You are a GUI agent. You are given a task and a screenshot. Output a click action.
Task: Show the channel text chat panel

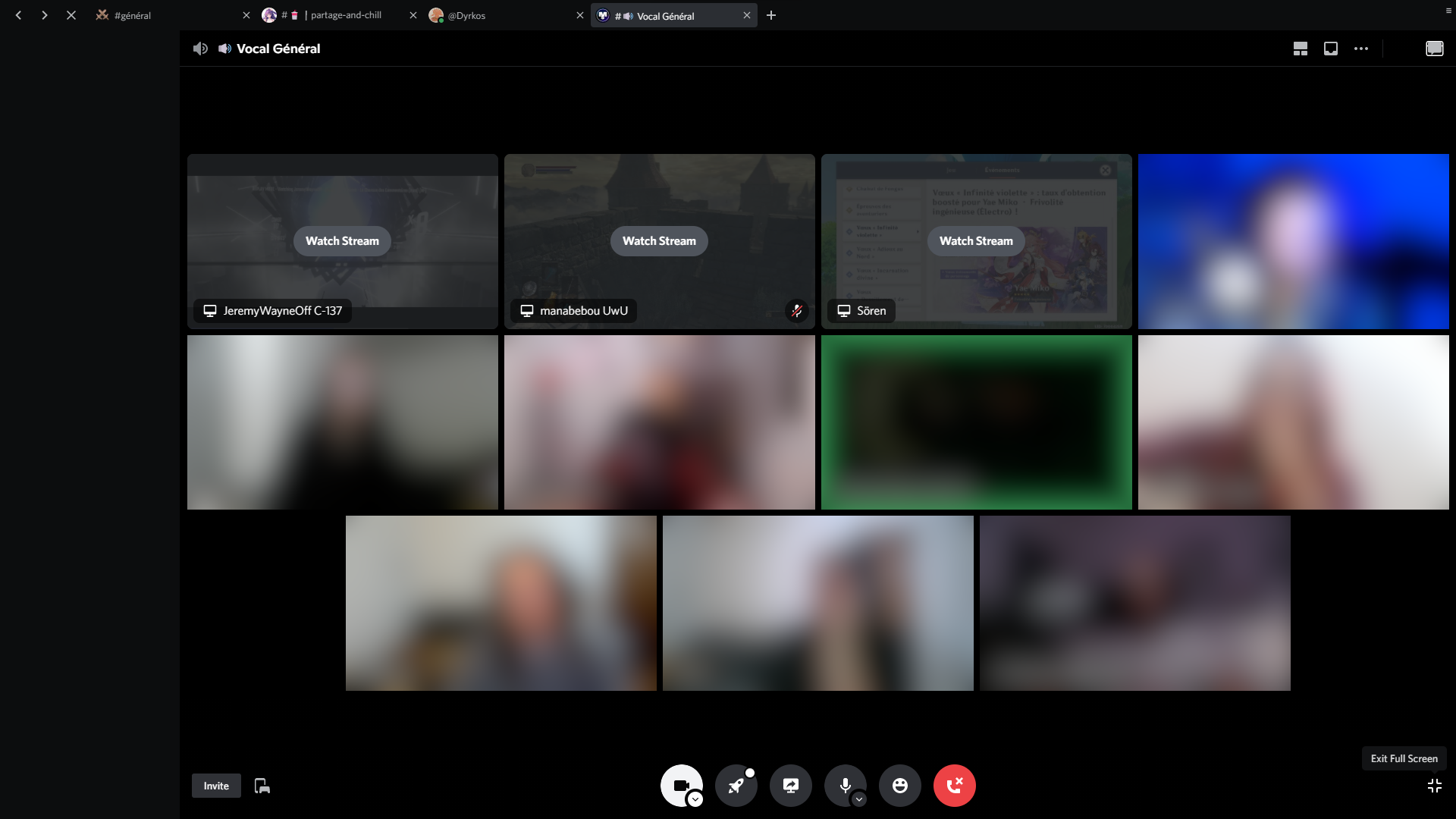[1435, 48]
